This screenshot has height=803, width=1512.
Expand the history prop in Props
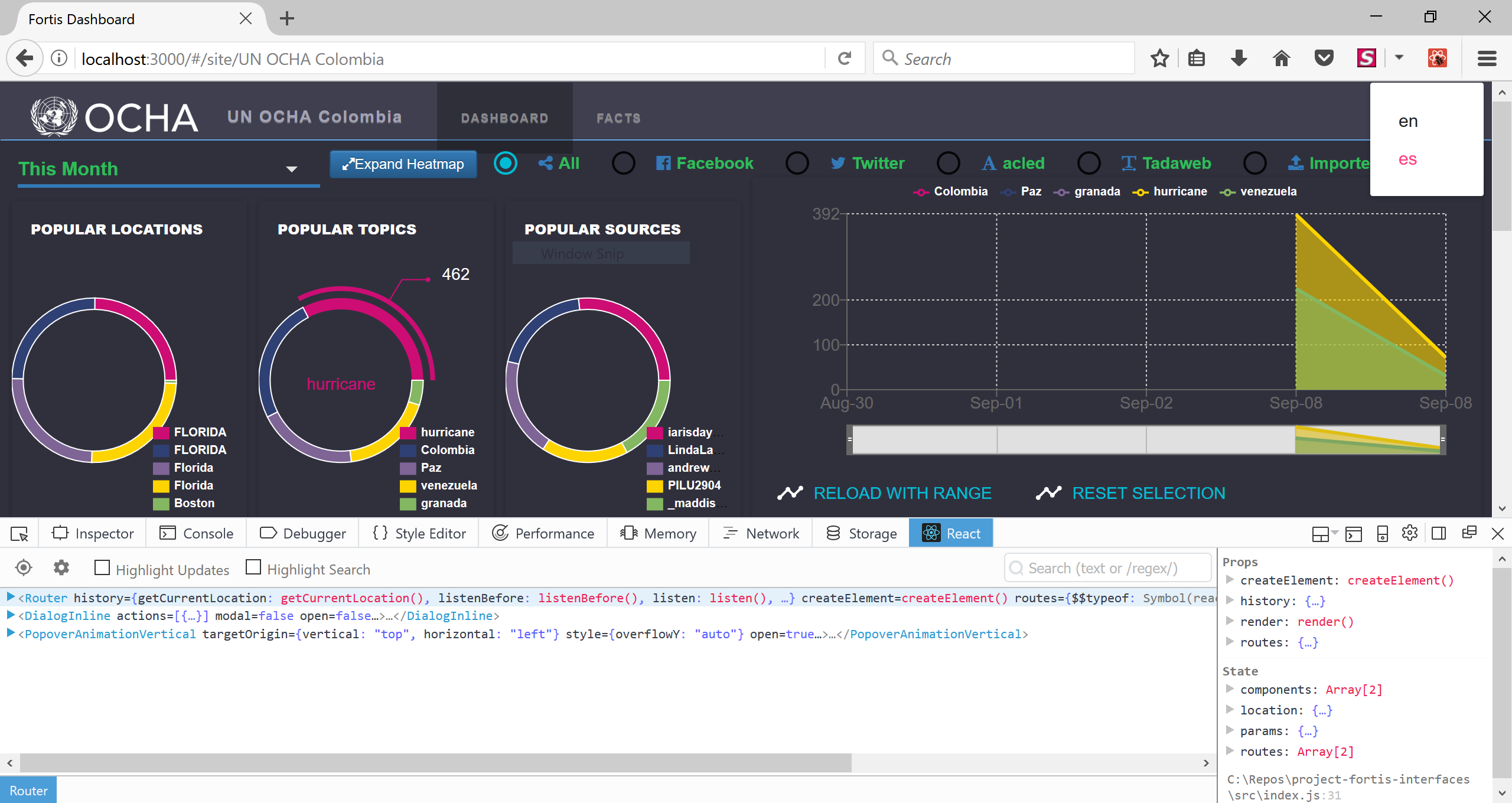coord(1230,600)
